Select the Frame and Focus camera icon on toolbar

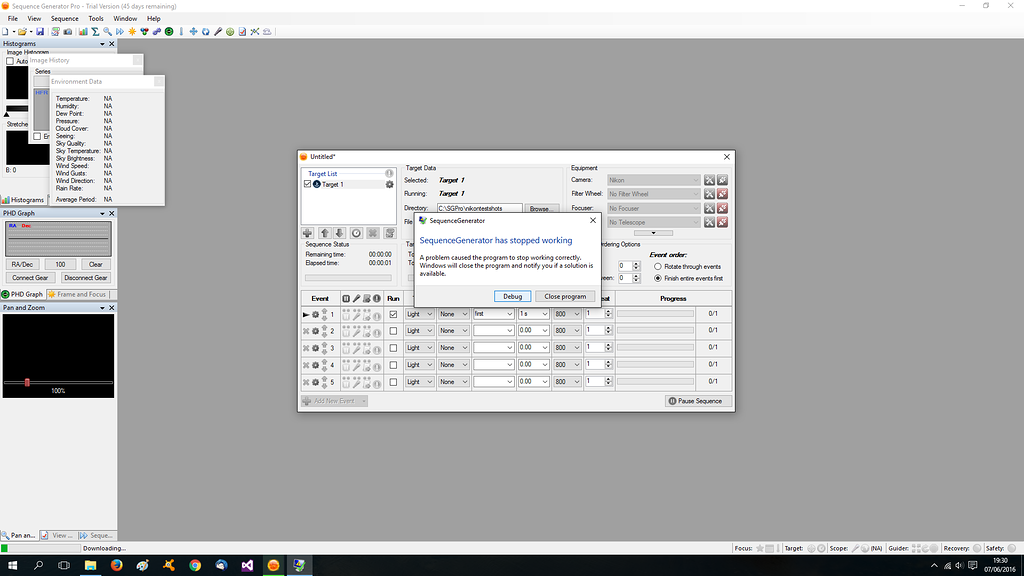[67, 31]
